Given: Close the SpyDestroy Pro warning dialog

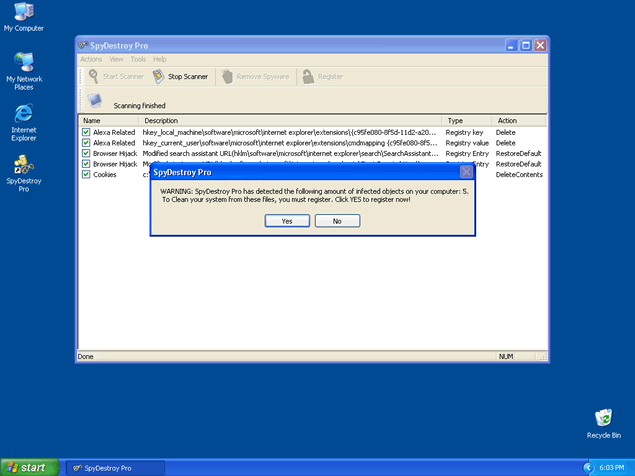Looking at the screenshot, I should click(x=466, y=171).
